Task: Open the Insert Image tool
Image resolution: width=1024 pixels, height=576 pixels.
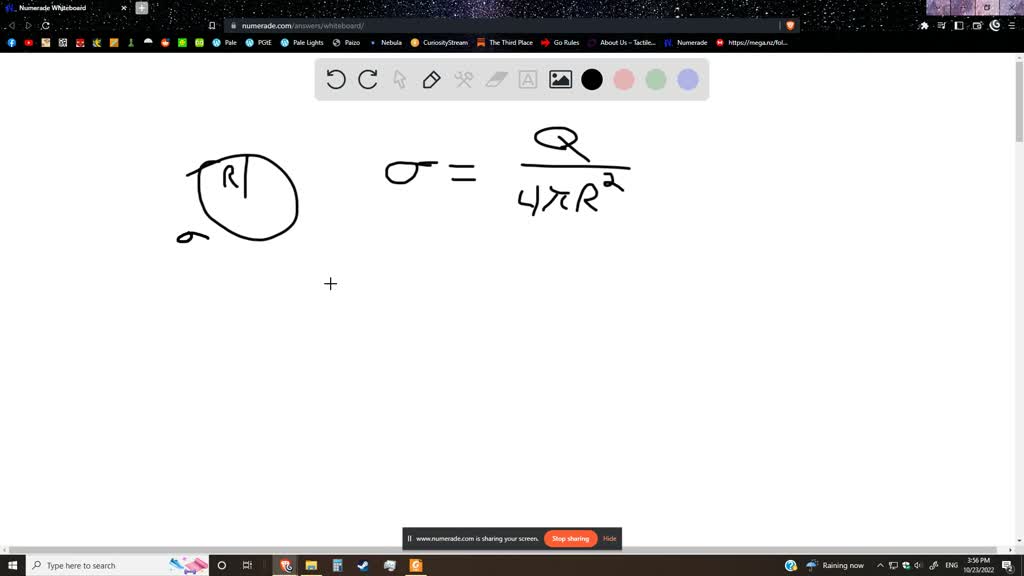Action: pos(559,79)
